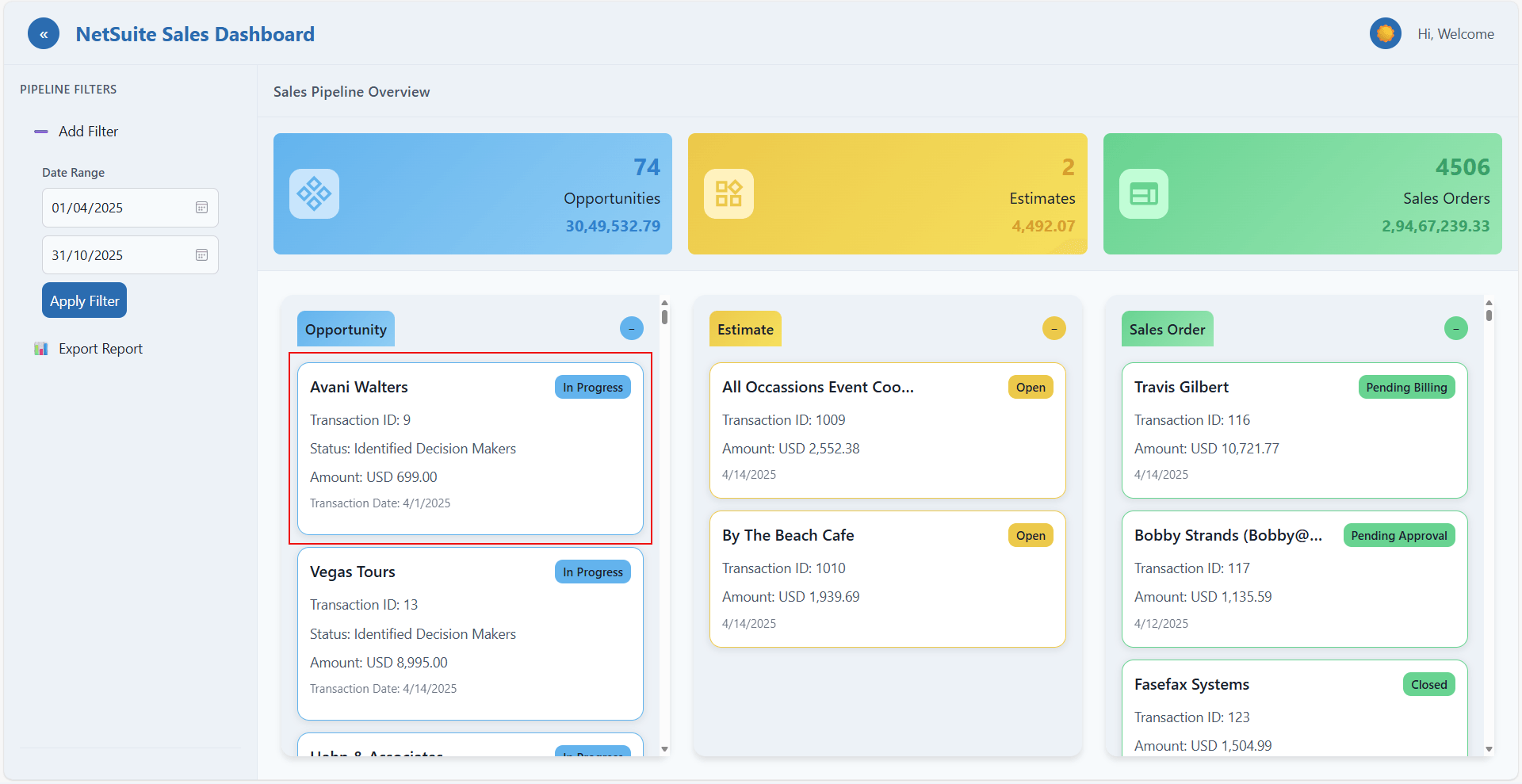
Task: Click the Estimates card icon
Action: tap(728, 193)
